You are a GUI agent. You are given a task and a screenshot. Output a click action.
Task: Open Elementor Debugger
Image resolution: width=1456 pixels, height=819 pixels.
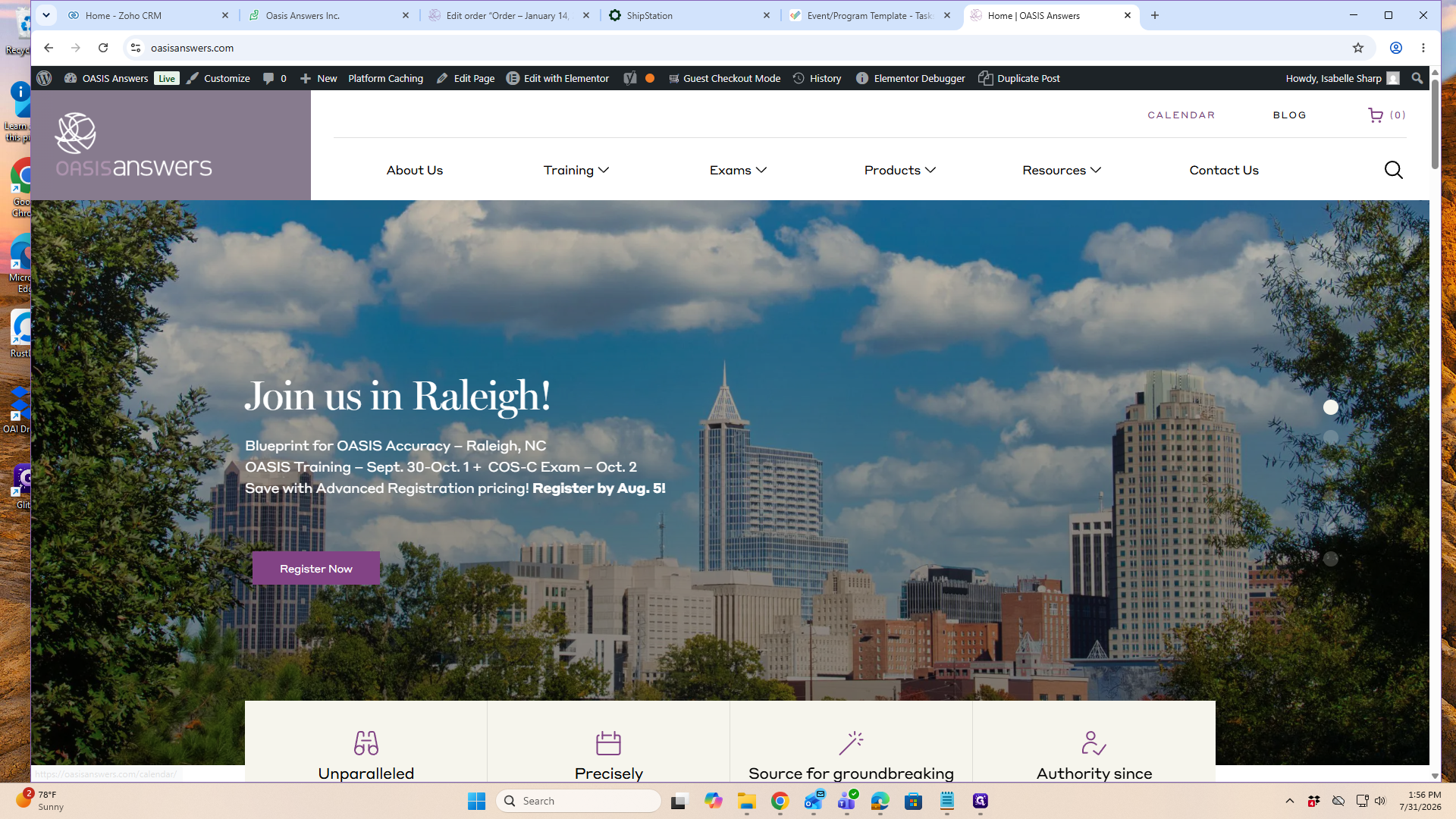910,78
